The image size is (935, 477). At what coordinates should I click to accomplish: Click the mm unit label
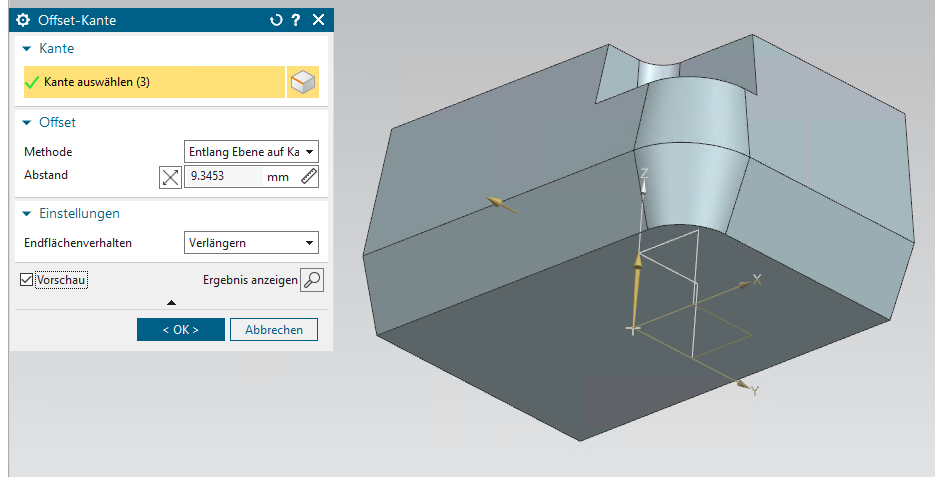[278, 177]
